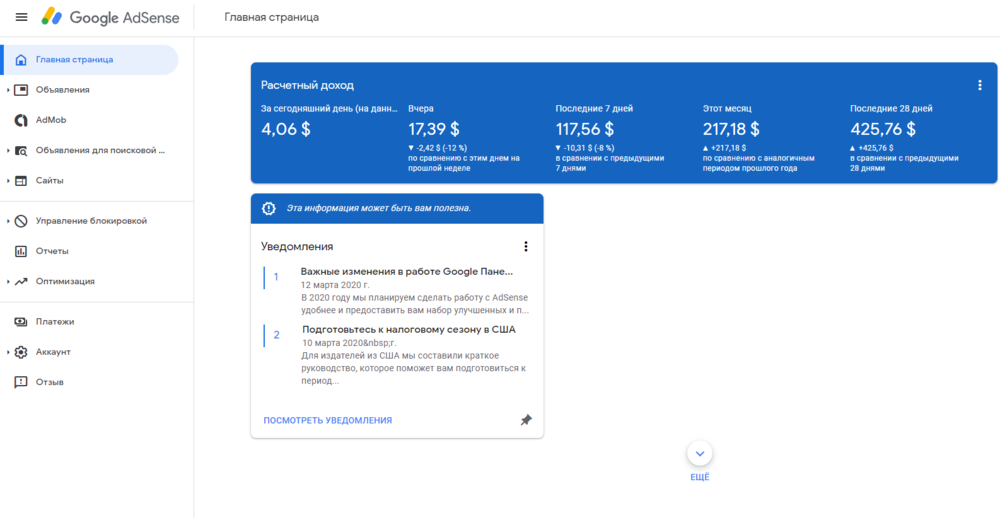Expand the Аккаунт submenu arrow
Viewport: 1000px width, 518px height.
click(8, 352)
